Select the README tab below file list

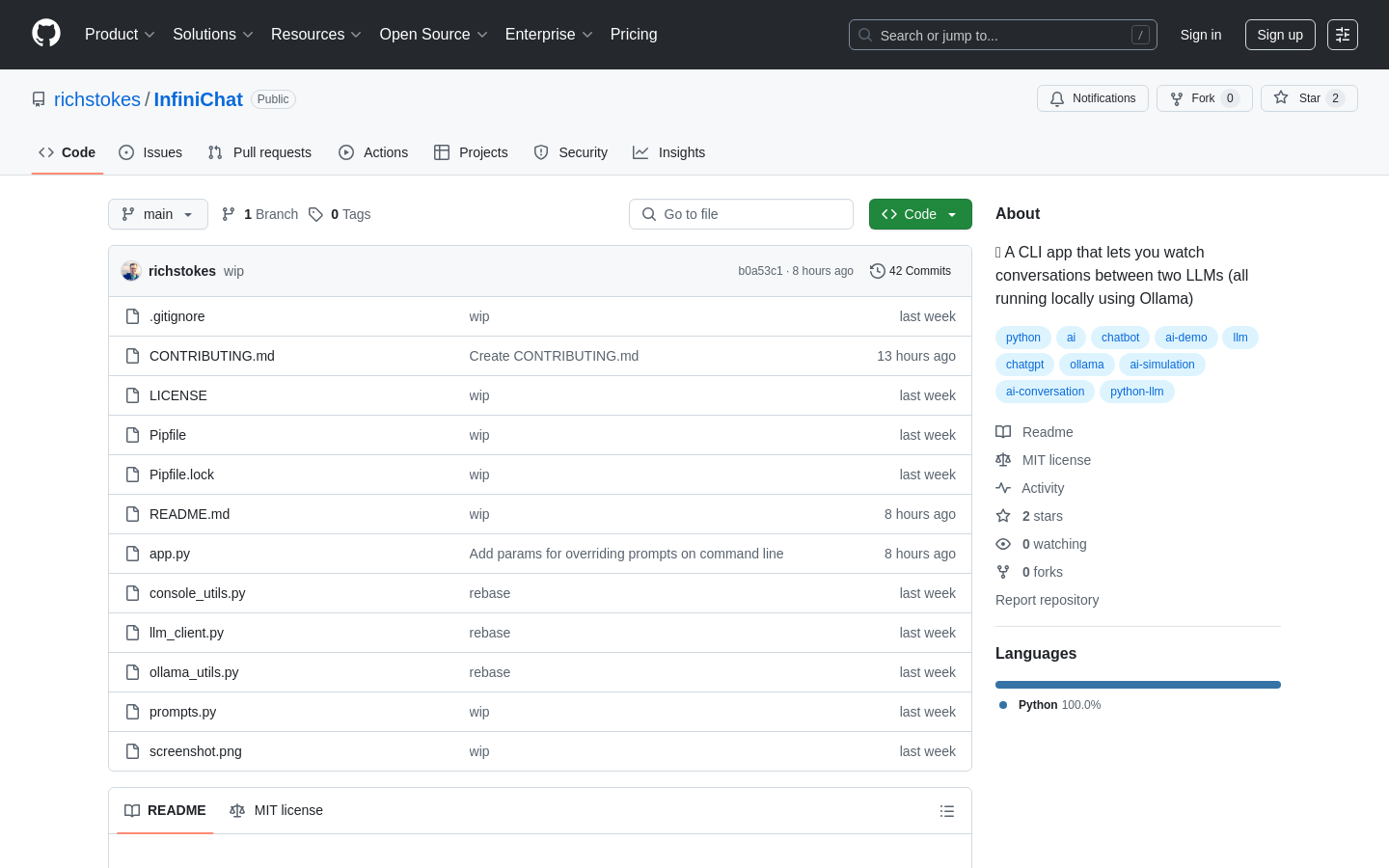(165, 811)
